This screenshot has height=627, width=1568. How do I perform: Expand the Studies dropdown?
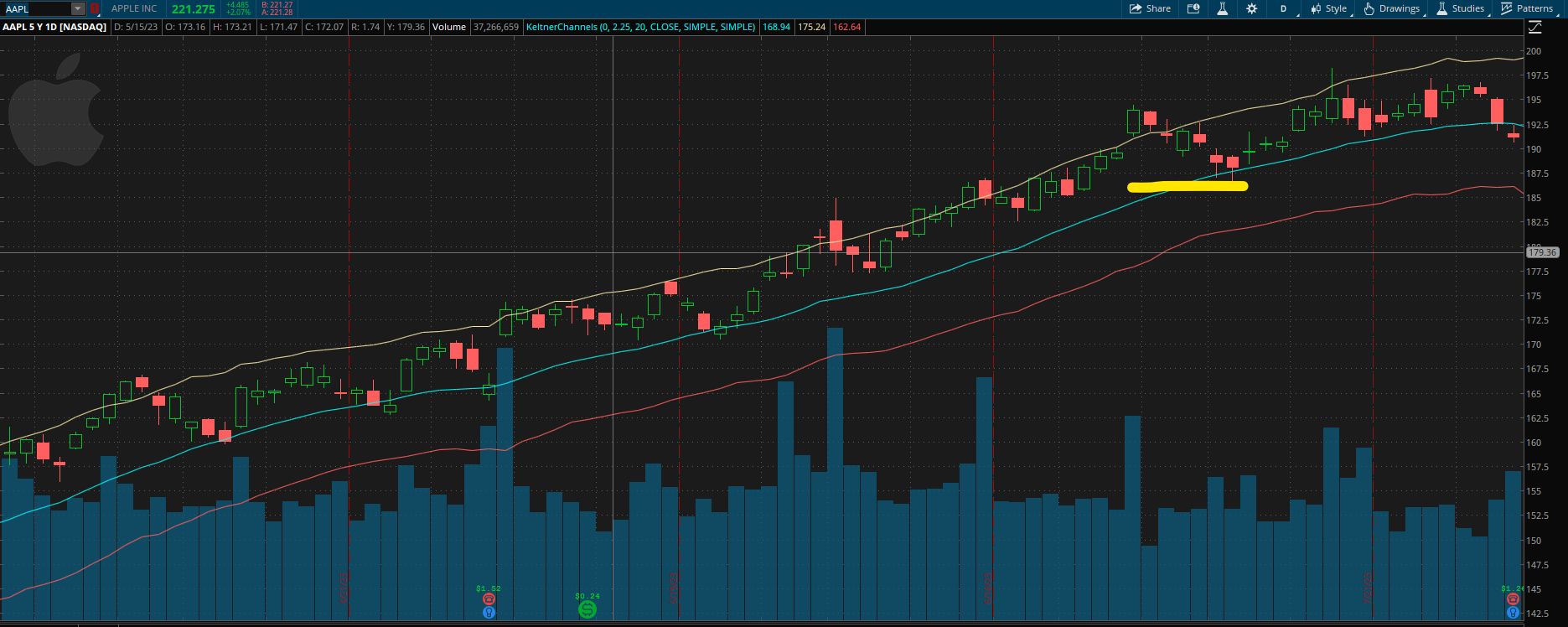[x=1459, y=8]
